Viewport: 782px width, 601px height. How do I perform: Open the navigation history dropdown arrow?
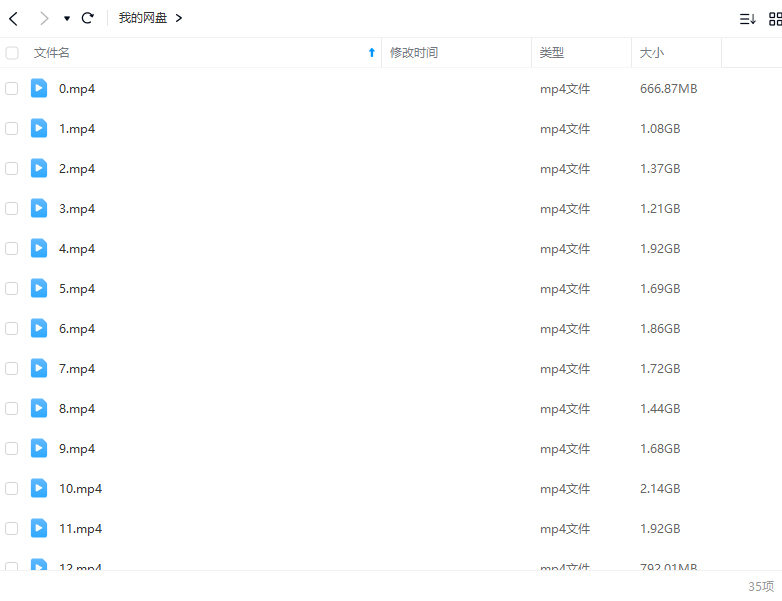coord(66,18)
